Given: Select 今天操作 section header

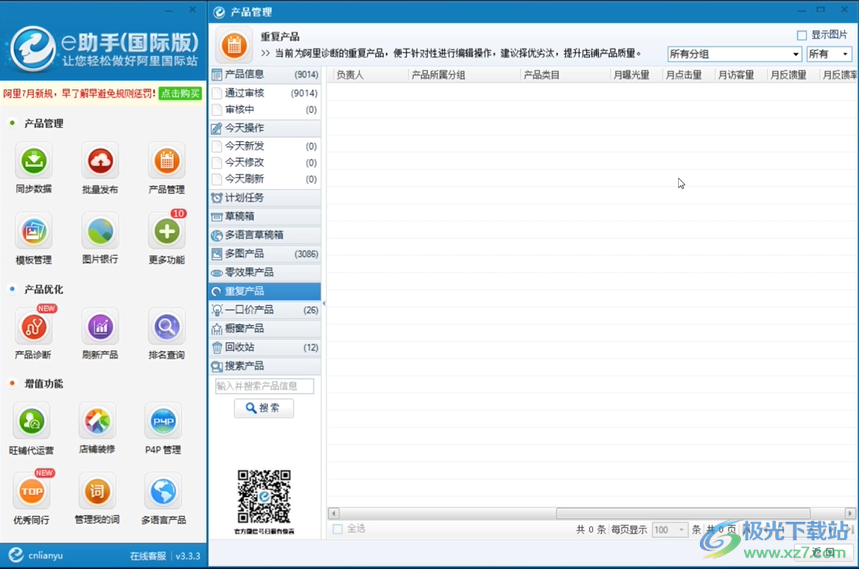Looking at the screenshot, I should tap(265, 128).
